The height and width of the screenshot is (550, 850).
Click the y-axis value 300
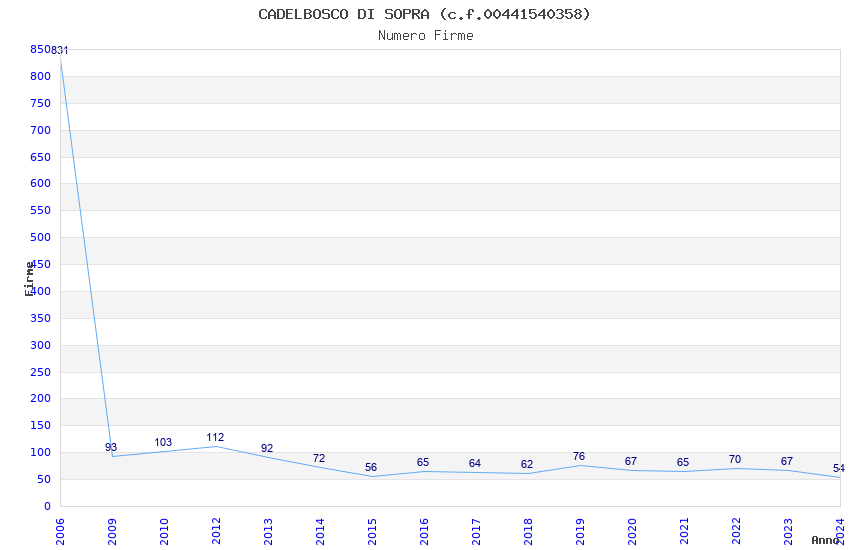point(41,345)
